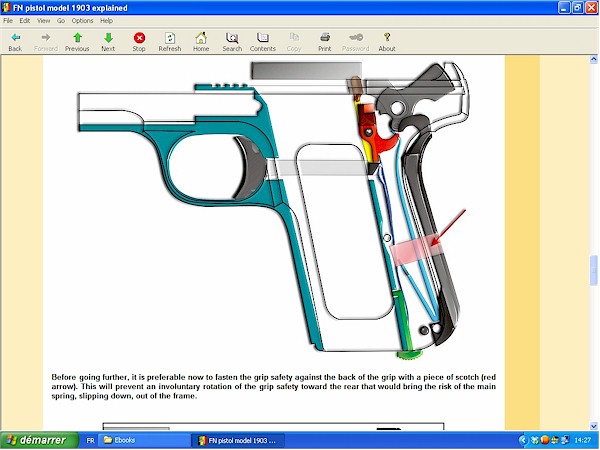Image resolution: width=600 pixels, height=450 pixels.
Task: Minimize the FN pistol window
Action: pos(564,8)
